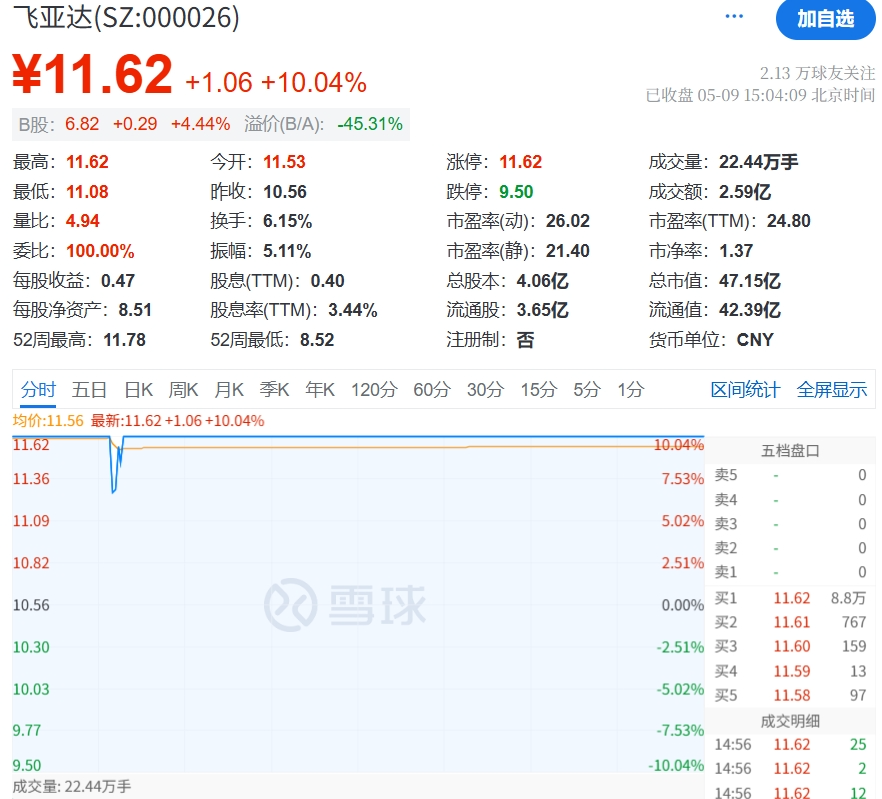The width and height of the screenshot is (882, 799).
Task: Click the 成交量 value 22.44万手
Action: click(758, 162)
